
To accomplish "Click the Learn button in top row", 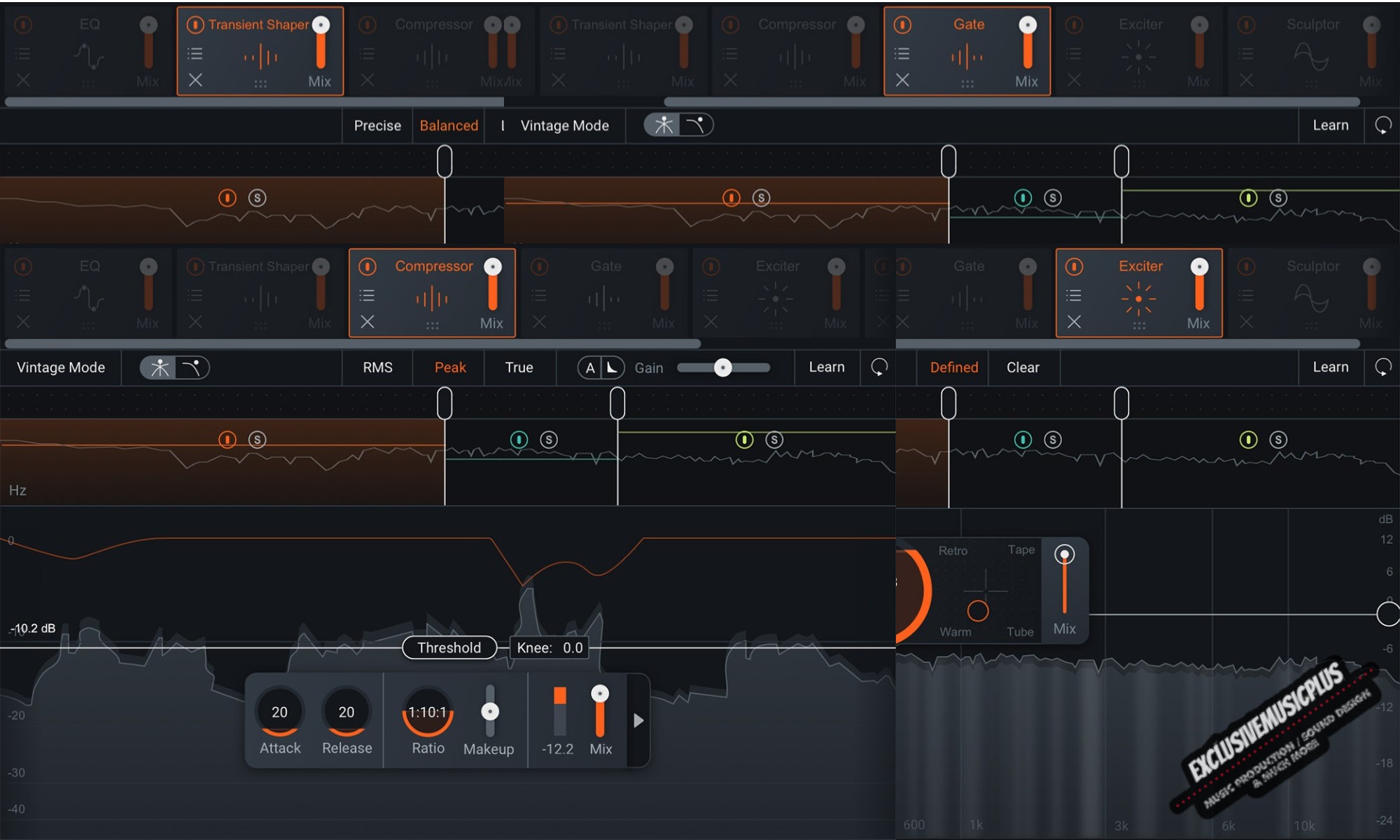I will (x=1331, y=125).
